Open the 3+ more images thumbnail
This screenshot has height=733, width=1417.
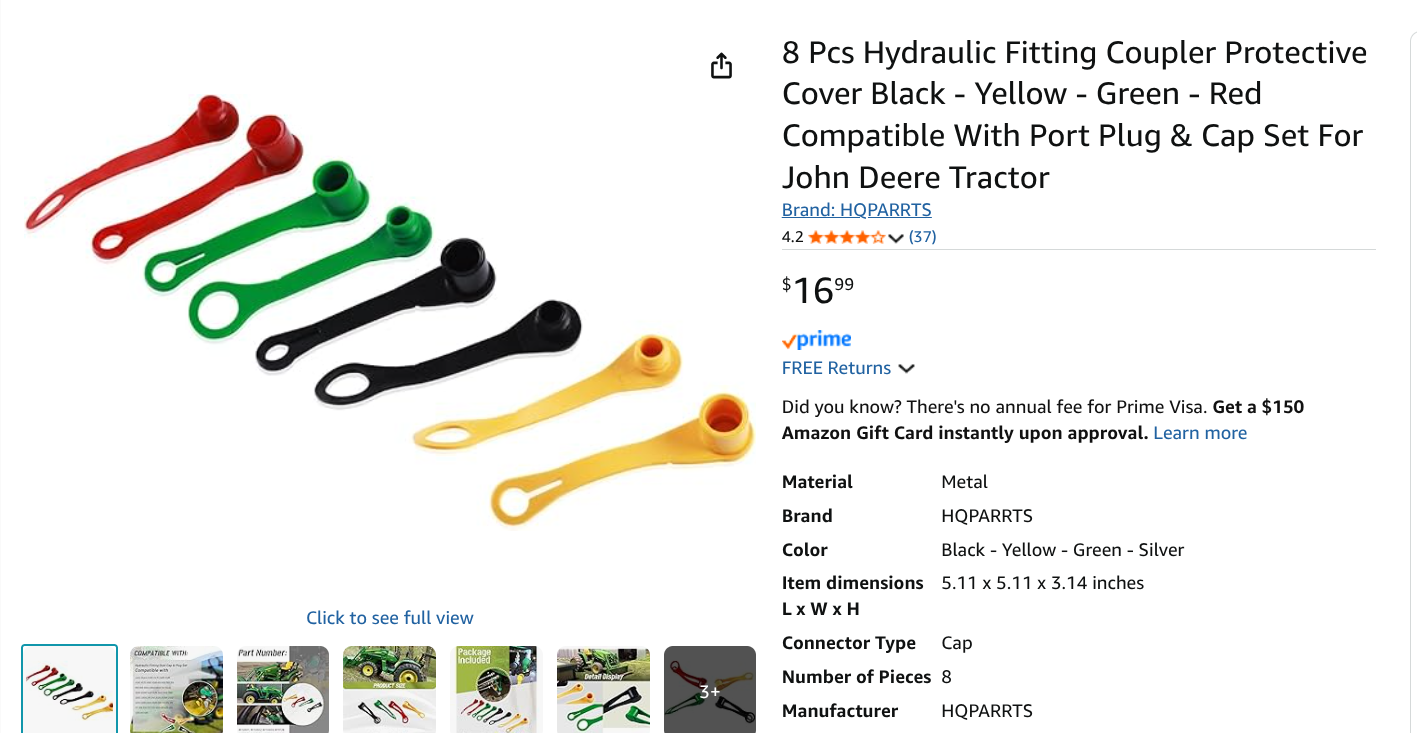tap(710, 690)
